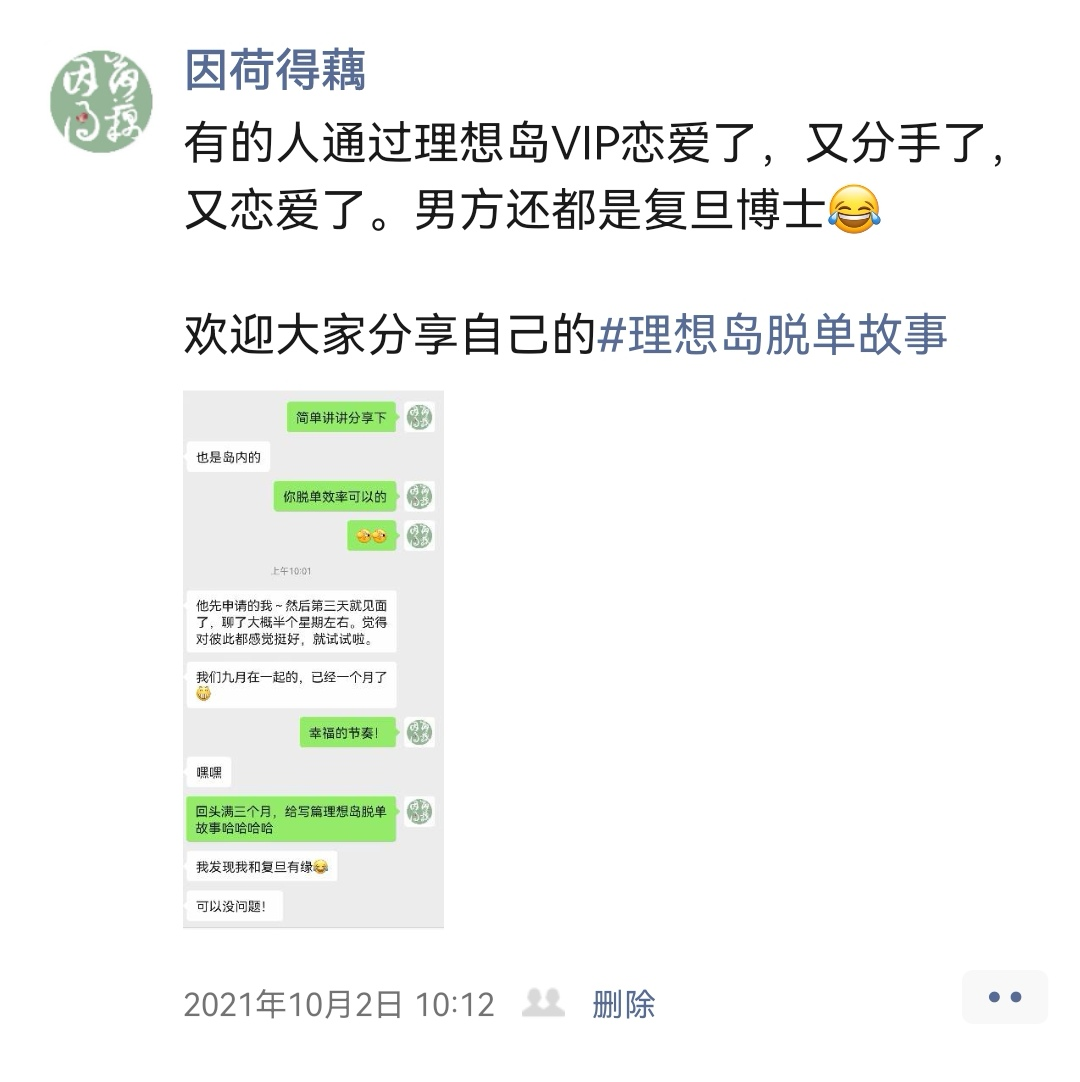Click the 删除 delete link
Image resolution: width=1080 pixels, height=1082 pixels.
click(623, 1004)
